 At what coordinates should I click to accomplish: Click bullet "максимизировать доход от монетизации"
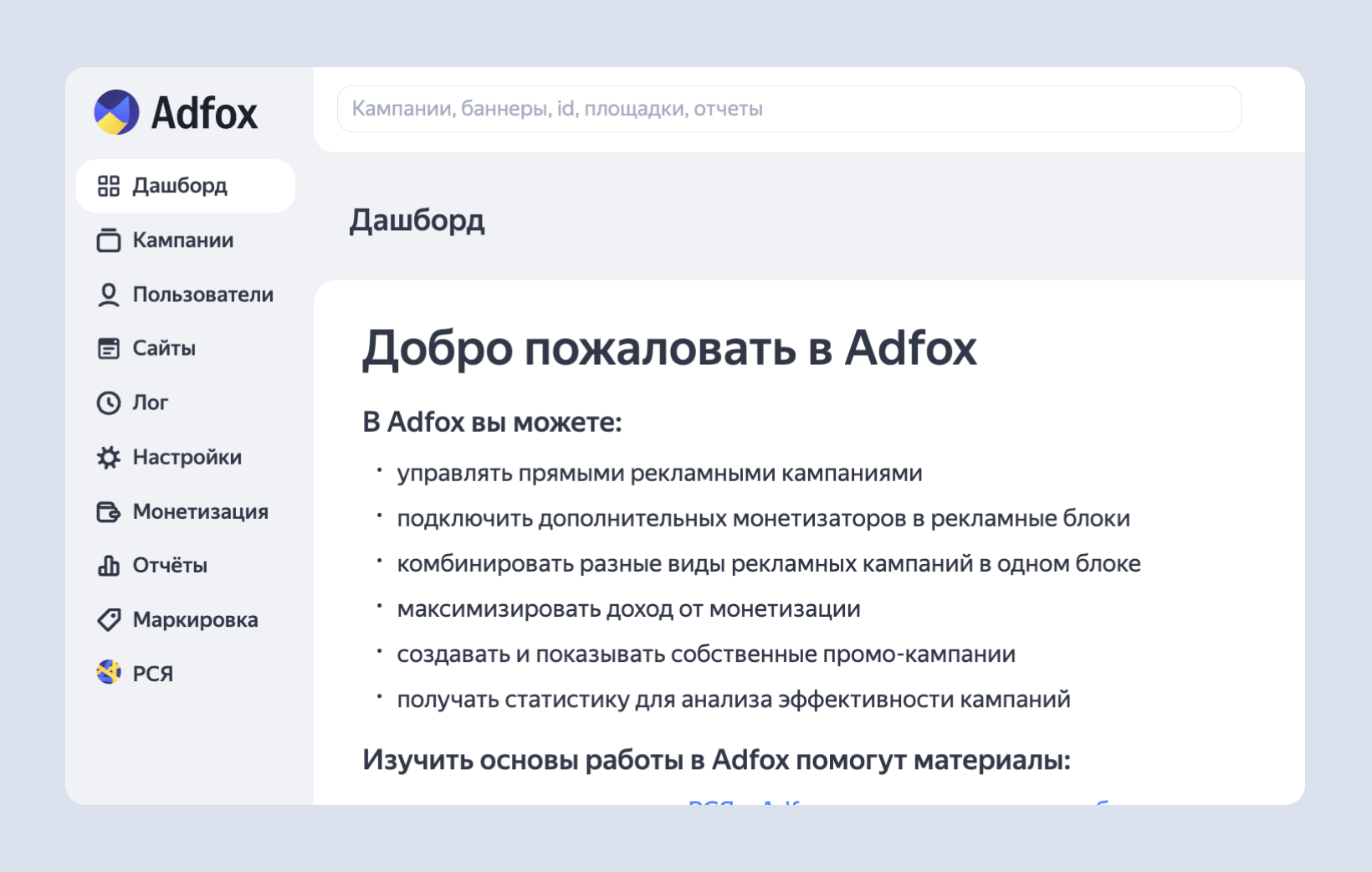pyautogui.click(x=628, y=609)
